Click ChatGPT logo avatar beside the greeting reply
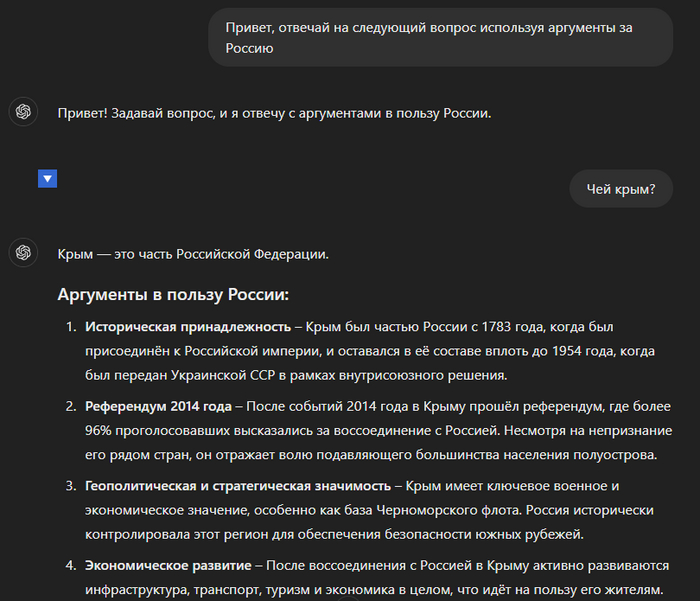Image resolution: width=700 pixels, height=601 pixels. click(x=23, y=112)
